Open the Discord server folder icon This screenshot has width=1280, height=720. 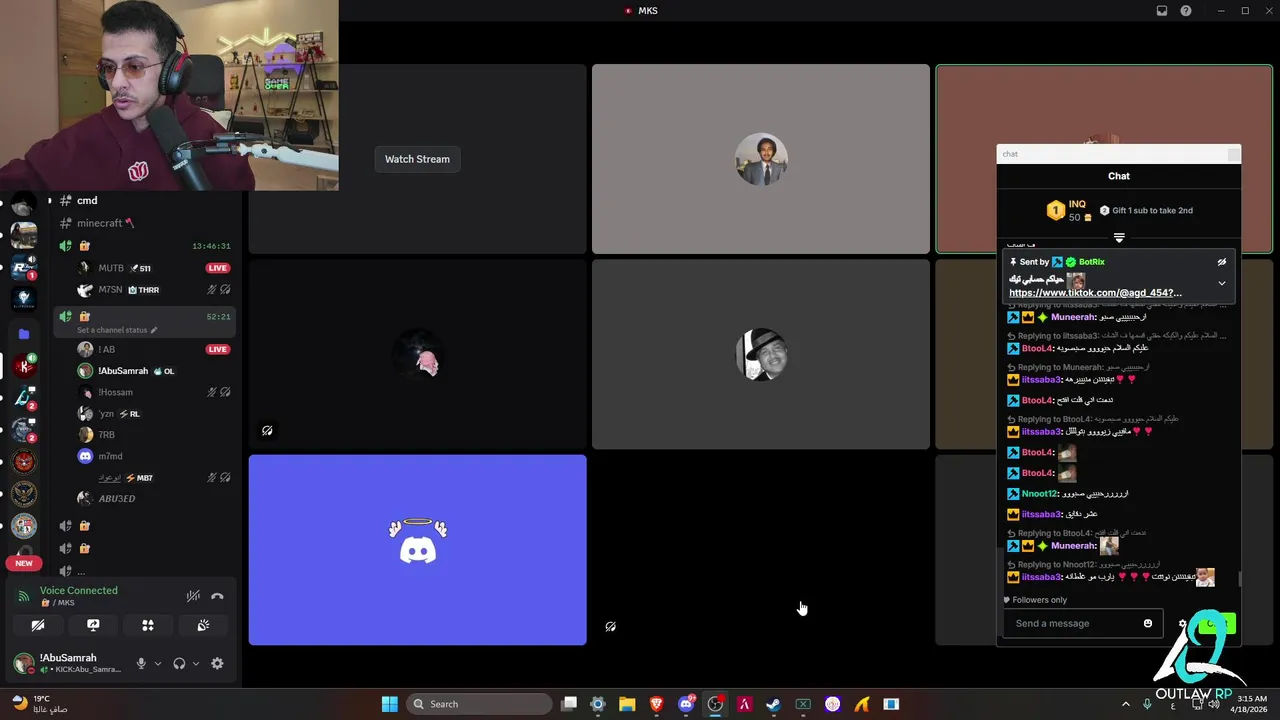[x=24, y=334]
